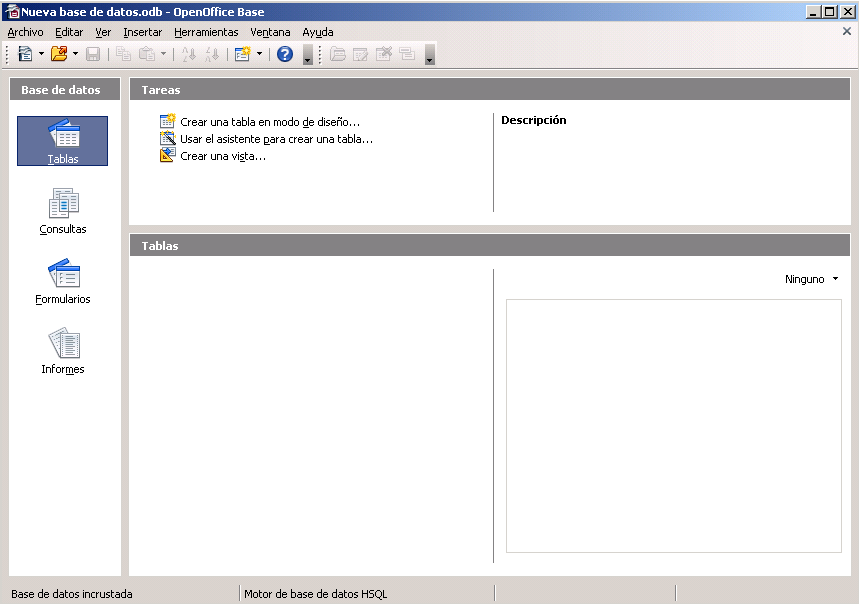The image size is (859, 604).
Task: Open the New document dropdown arrow
Action: (41, 54)
